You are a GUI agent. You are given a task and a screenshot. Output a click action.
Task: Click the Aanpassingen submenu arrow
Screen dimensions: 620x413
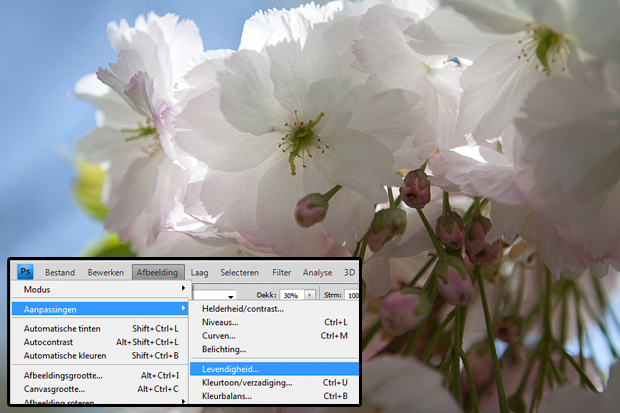tap(183, 308)
